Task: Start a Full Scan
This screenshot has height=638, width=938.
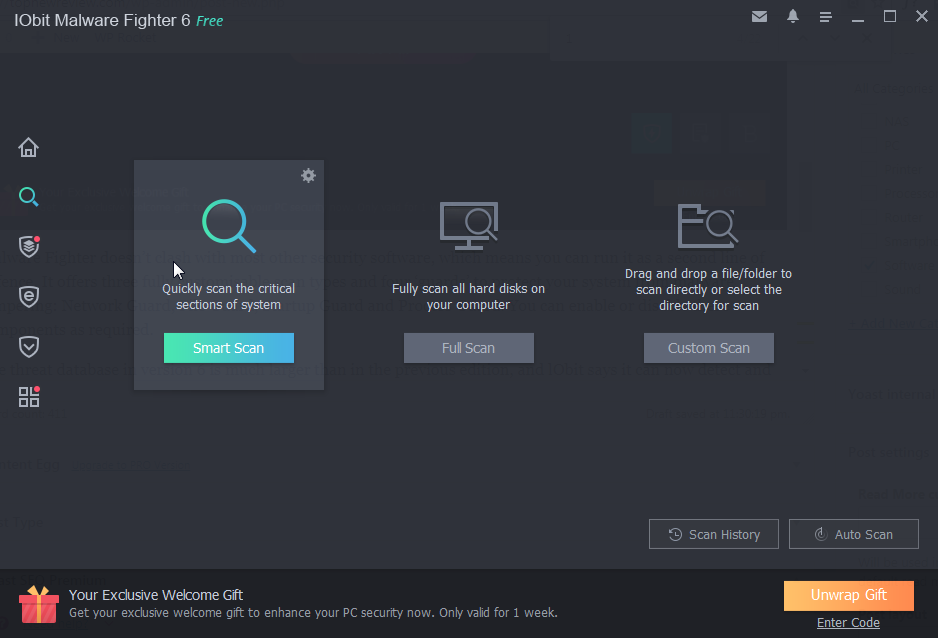Action: [468, 348]
